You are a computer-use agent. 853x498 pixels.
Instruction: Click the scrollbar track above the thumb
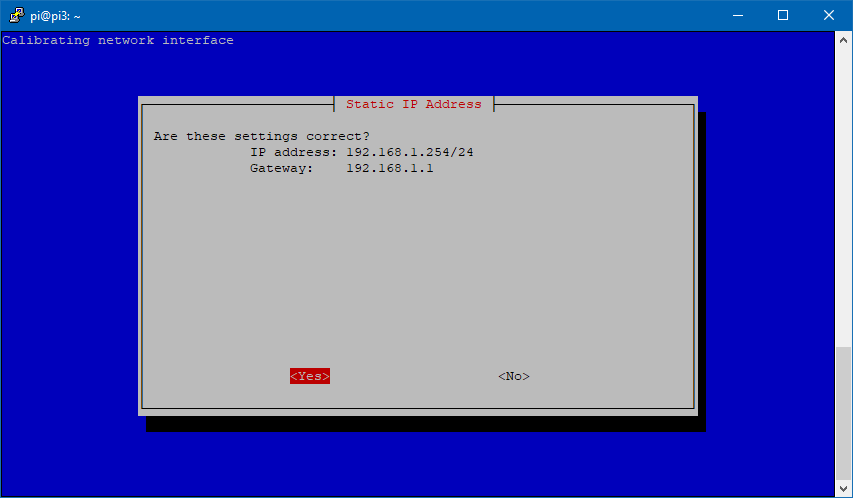tap(844, 200)
